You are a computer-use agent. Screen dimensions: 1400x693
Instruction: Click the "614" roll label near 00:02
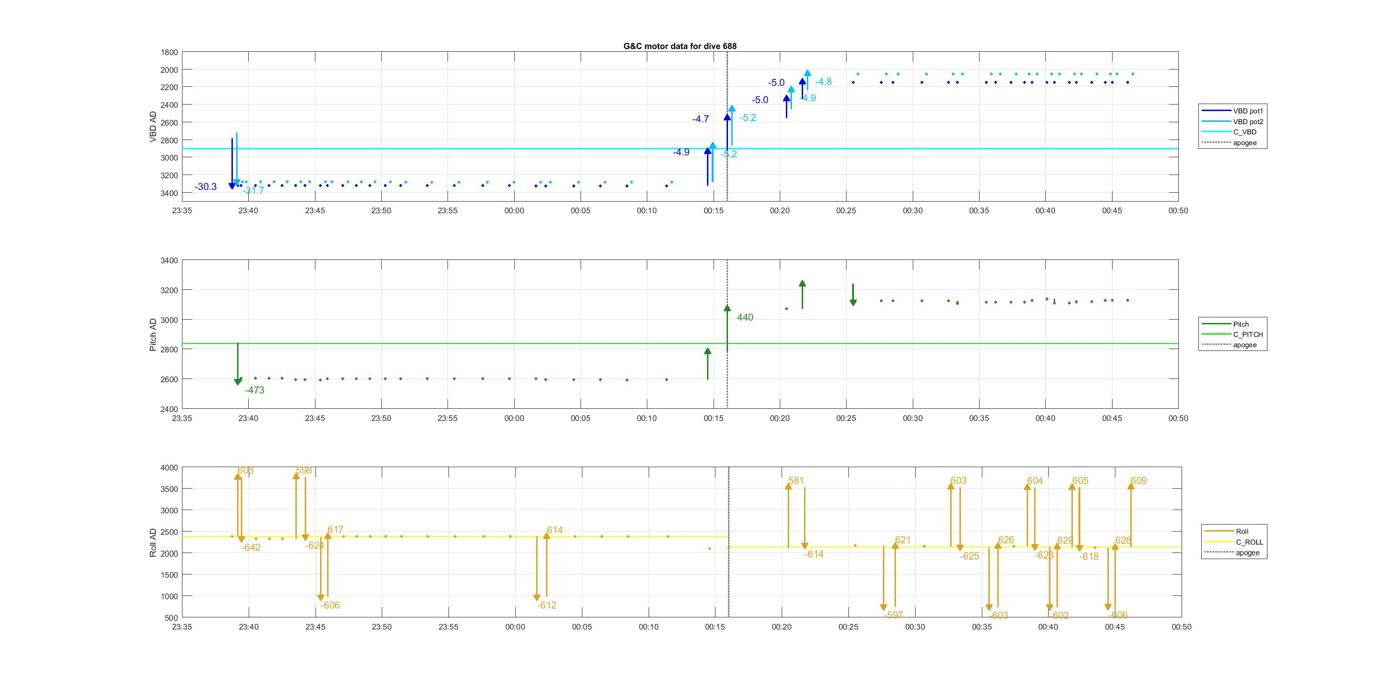(555, 530)
